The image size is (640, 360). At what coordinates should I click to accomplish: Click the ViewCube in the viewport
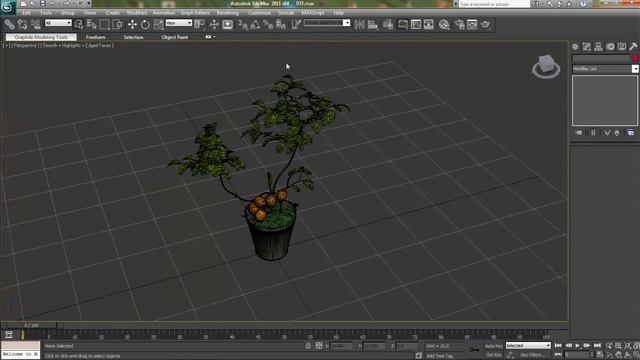[546, 66]
